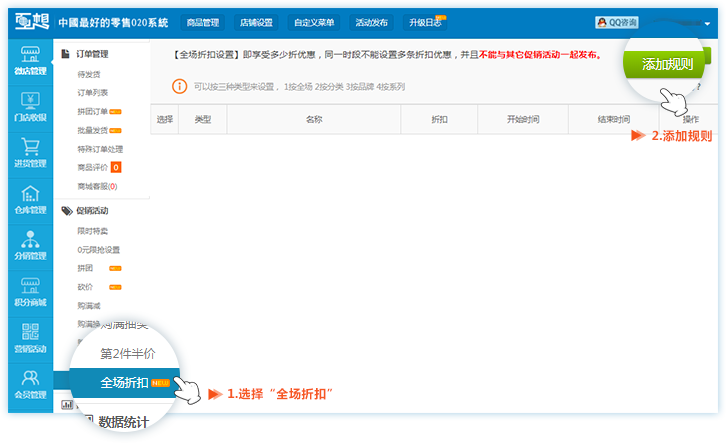The height and width of the screenshot is (443, 726).
Task: Select 砍价 under 促销活动
Action: coord(85,287)
